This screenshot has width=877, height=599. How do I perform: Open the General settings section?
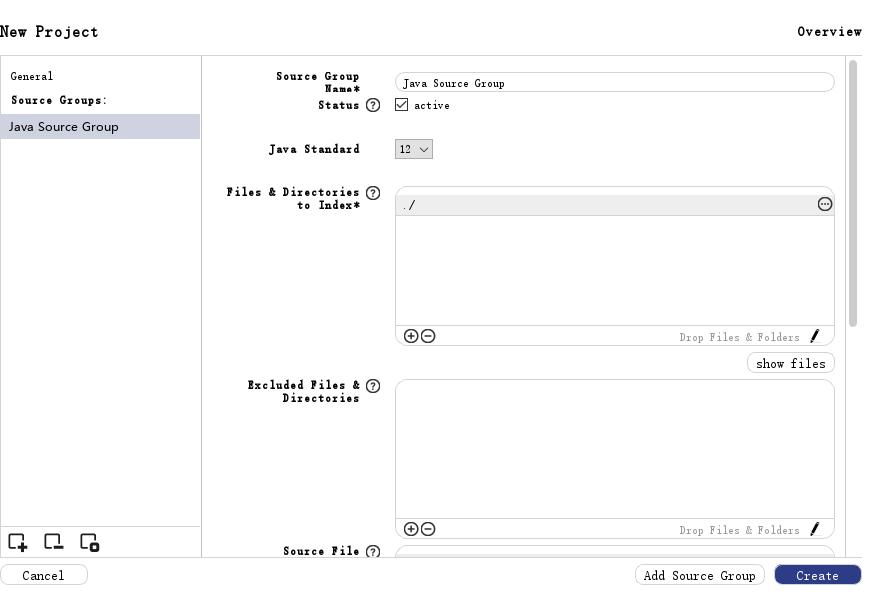(32, 76)
